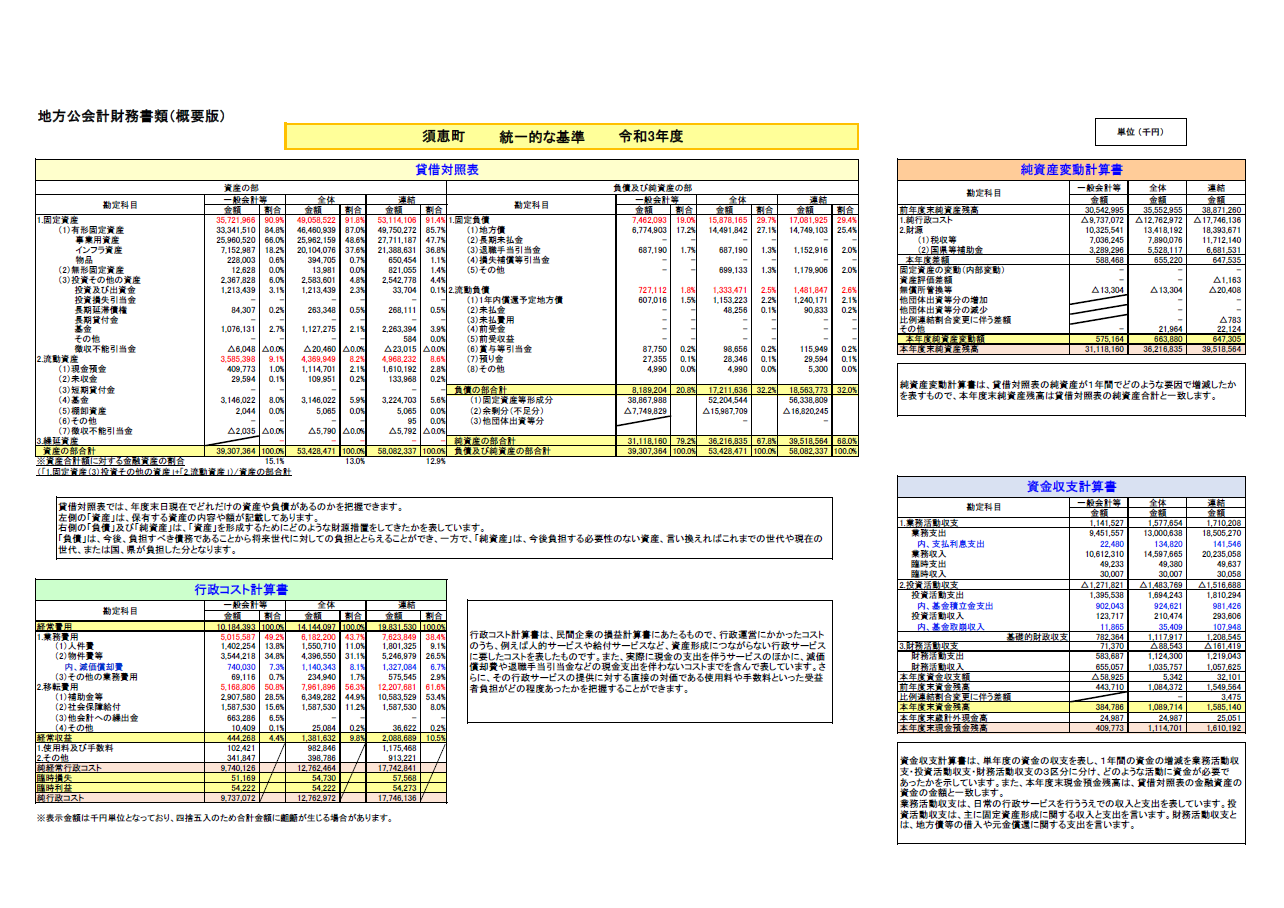Click the '行政コスト計算書' table header

click(x=241, y=589)
